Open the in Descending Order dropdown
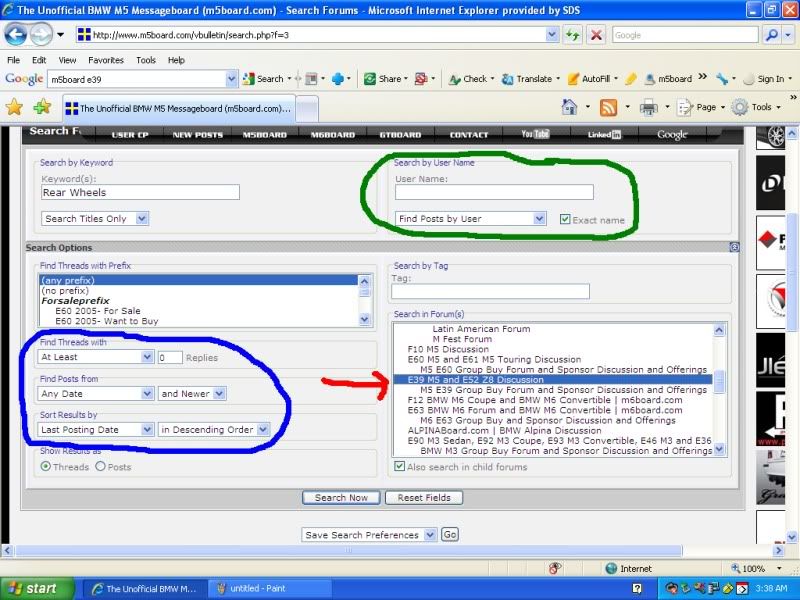 coord(214,430)
